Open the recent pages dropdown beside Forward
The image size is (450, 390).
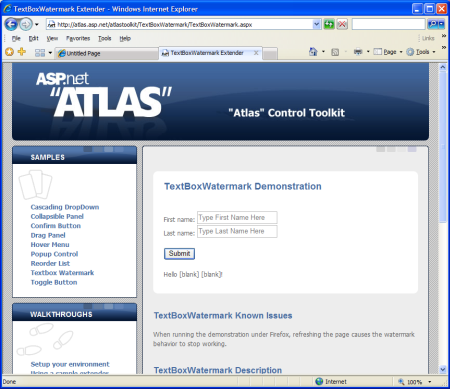[37, 24]
